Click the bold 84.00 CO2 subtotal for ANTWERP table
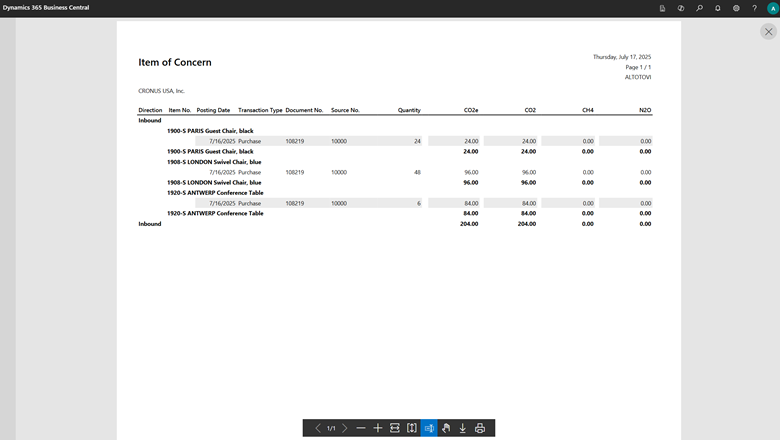Image resolution: width=780 pixels, height=440 pixels. pos(529,213)
